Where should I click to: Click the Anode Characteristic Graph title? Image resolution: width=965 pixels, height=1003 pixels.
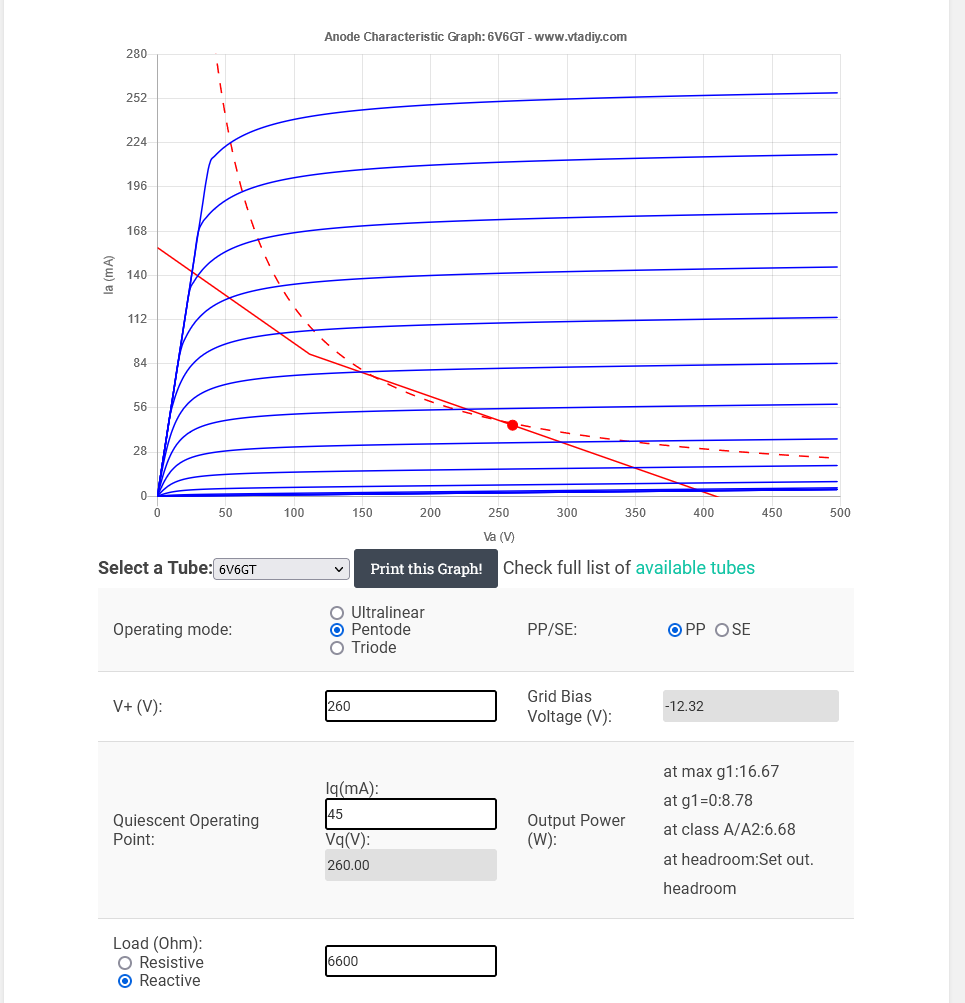click(x=476, y=37)
